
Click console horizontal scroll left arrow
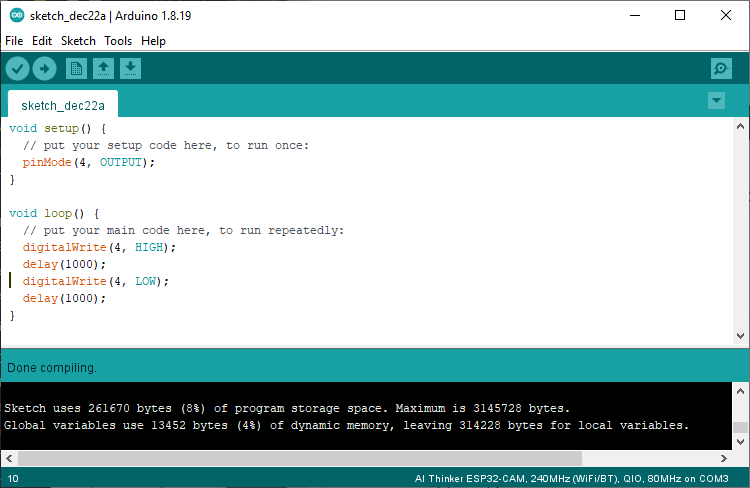(9, 458)
